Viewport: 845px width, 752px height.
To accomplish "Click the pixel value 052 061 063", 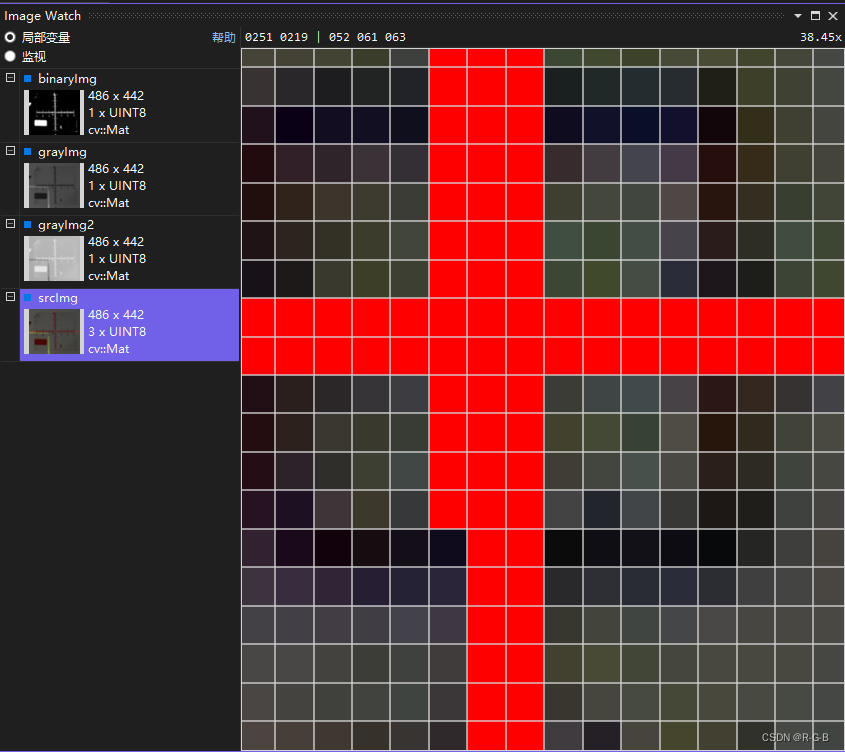I will click(367, 37).
